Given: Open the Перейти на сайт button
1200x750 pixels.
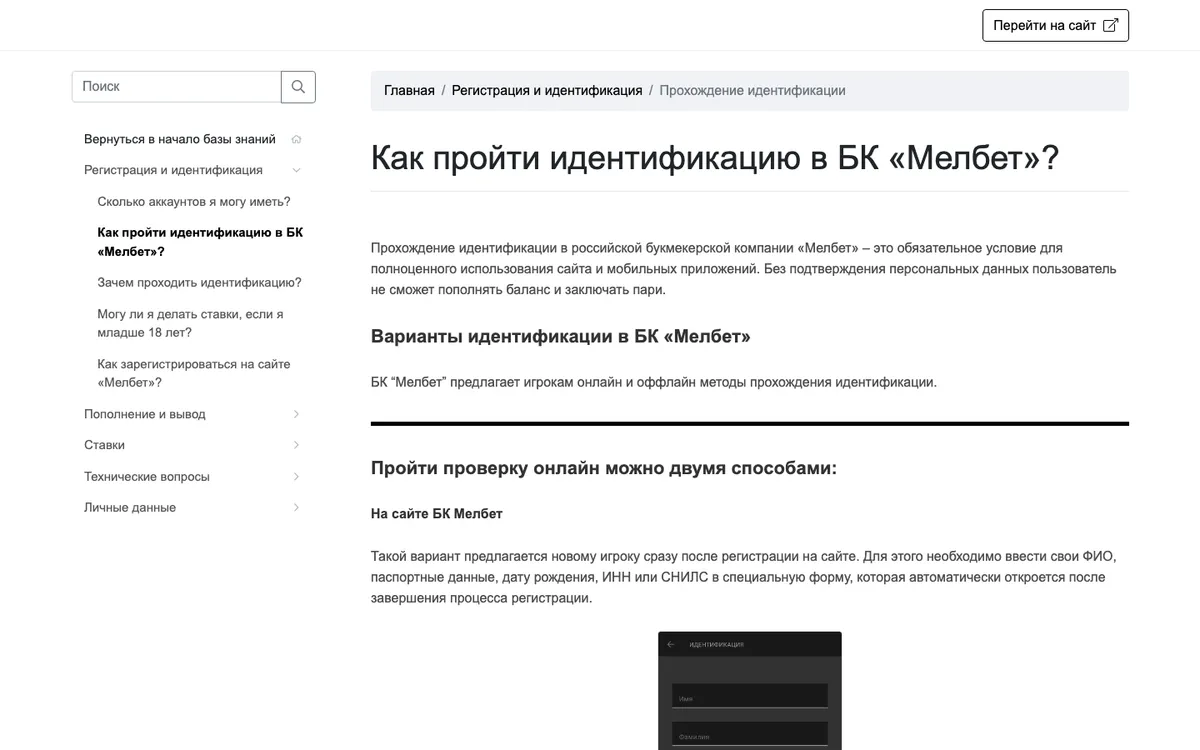Looking at the screenshot, I should click(1055, 25).
